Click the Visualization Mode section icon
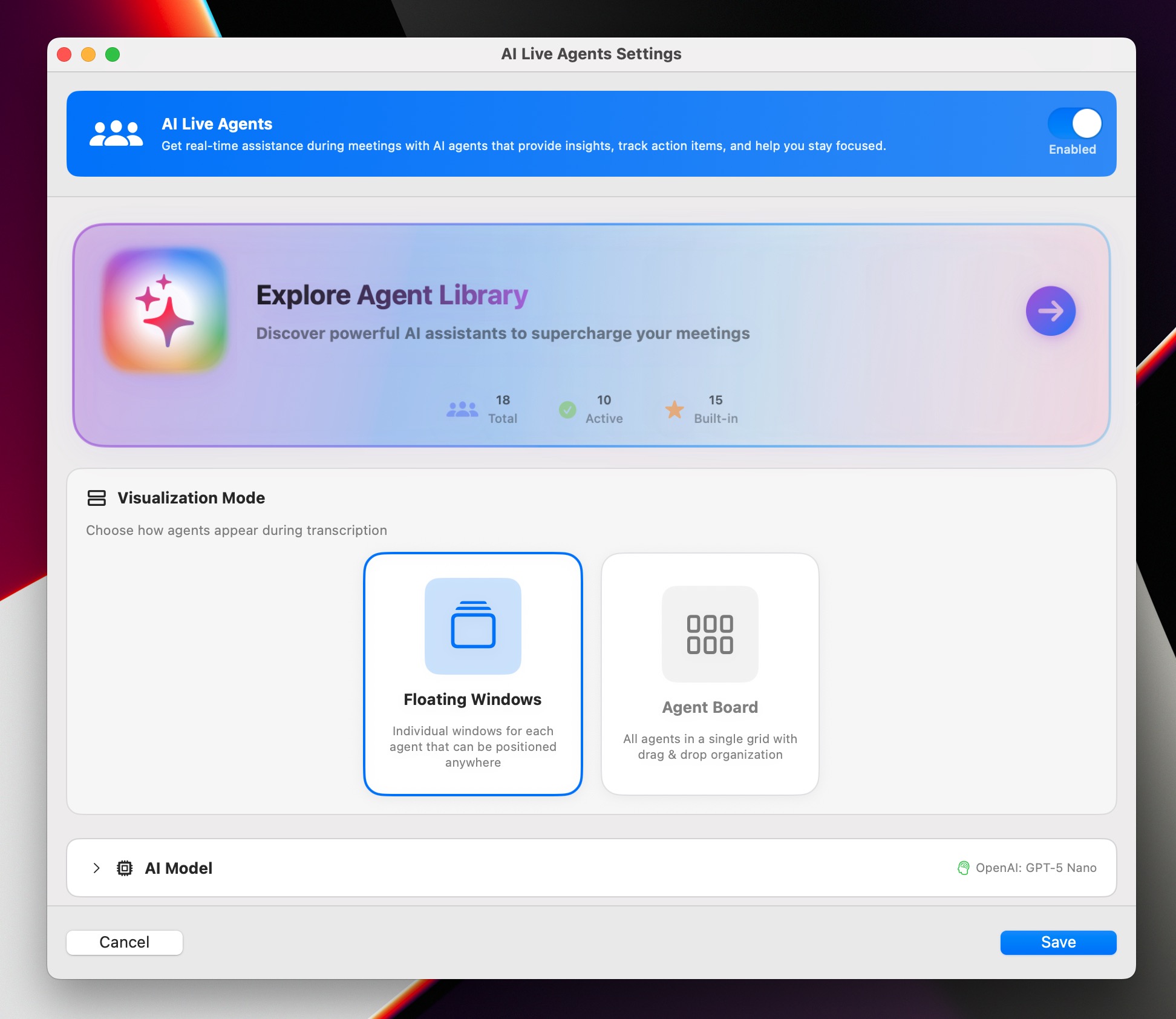1176x1019 pixels. pos(97,498)
